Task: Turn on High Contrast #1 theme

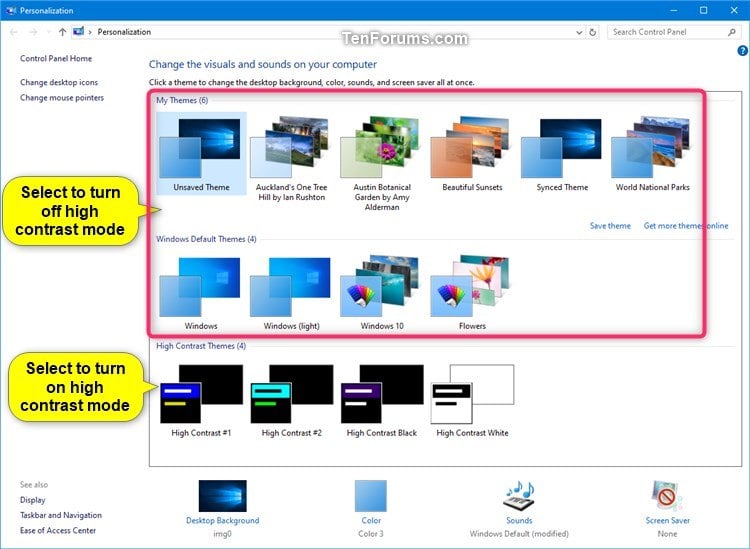Action: click(x=201, y=401)
